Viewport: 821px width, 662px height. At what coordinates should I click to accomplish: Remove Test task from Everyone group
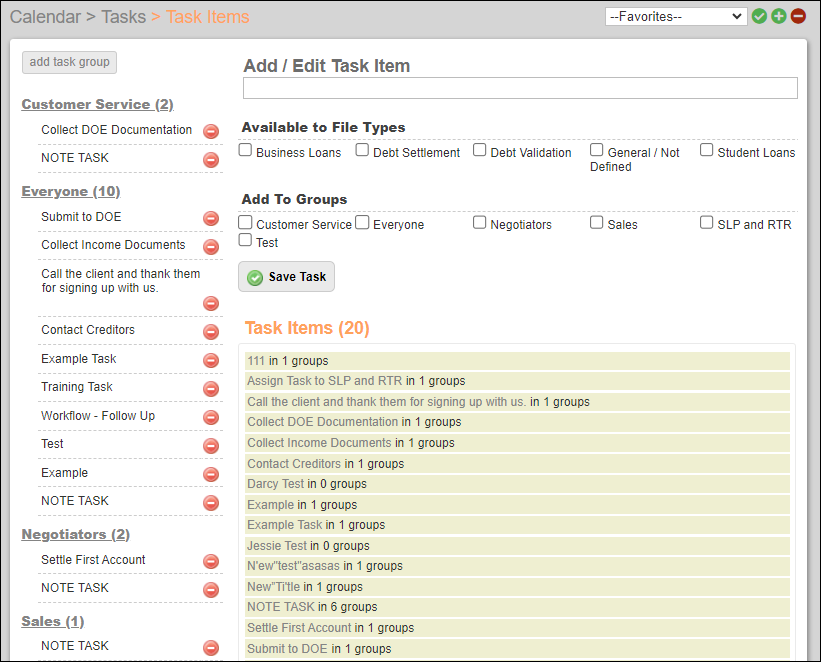[211, 446]
